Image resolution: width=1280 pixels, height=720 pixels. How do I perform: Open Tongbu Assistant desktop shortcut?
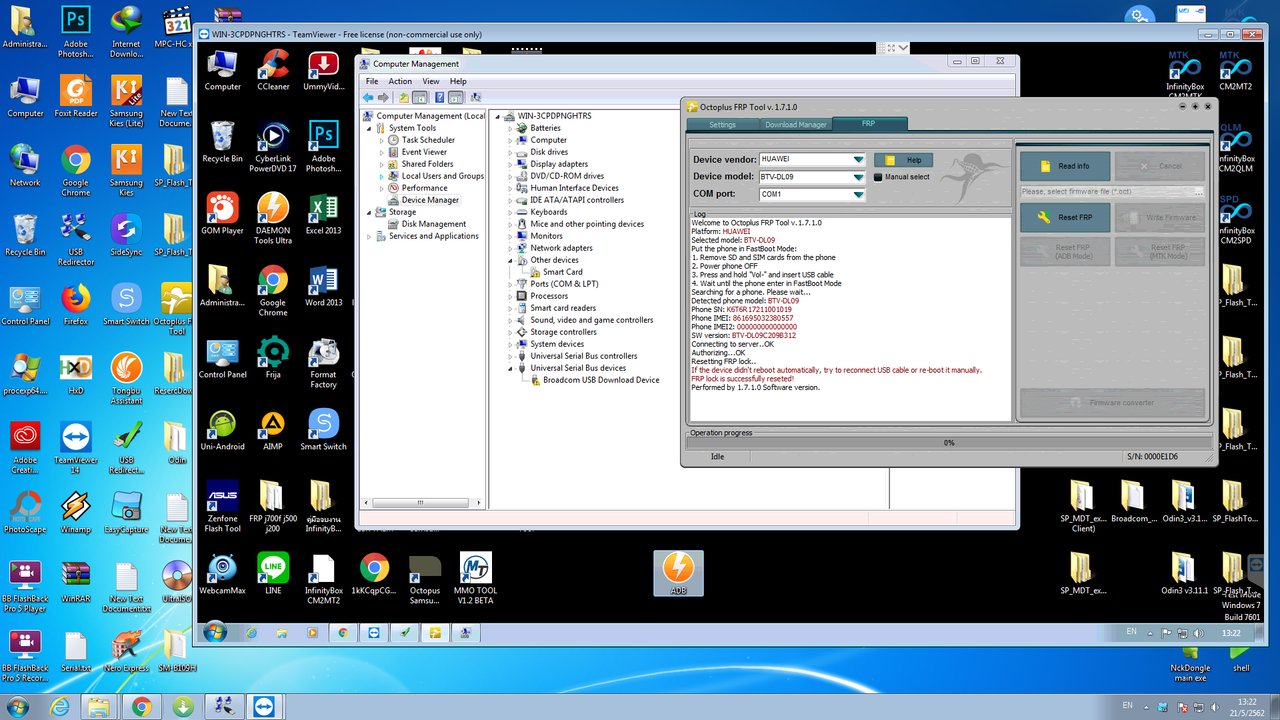click(126, 378)
